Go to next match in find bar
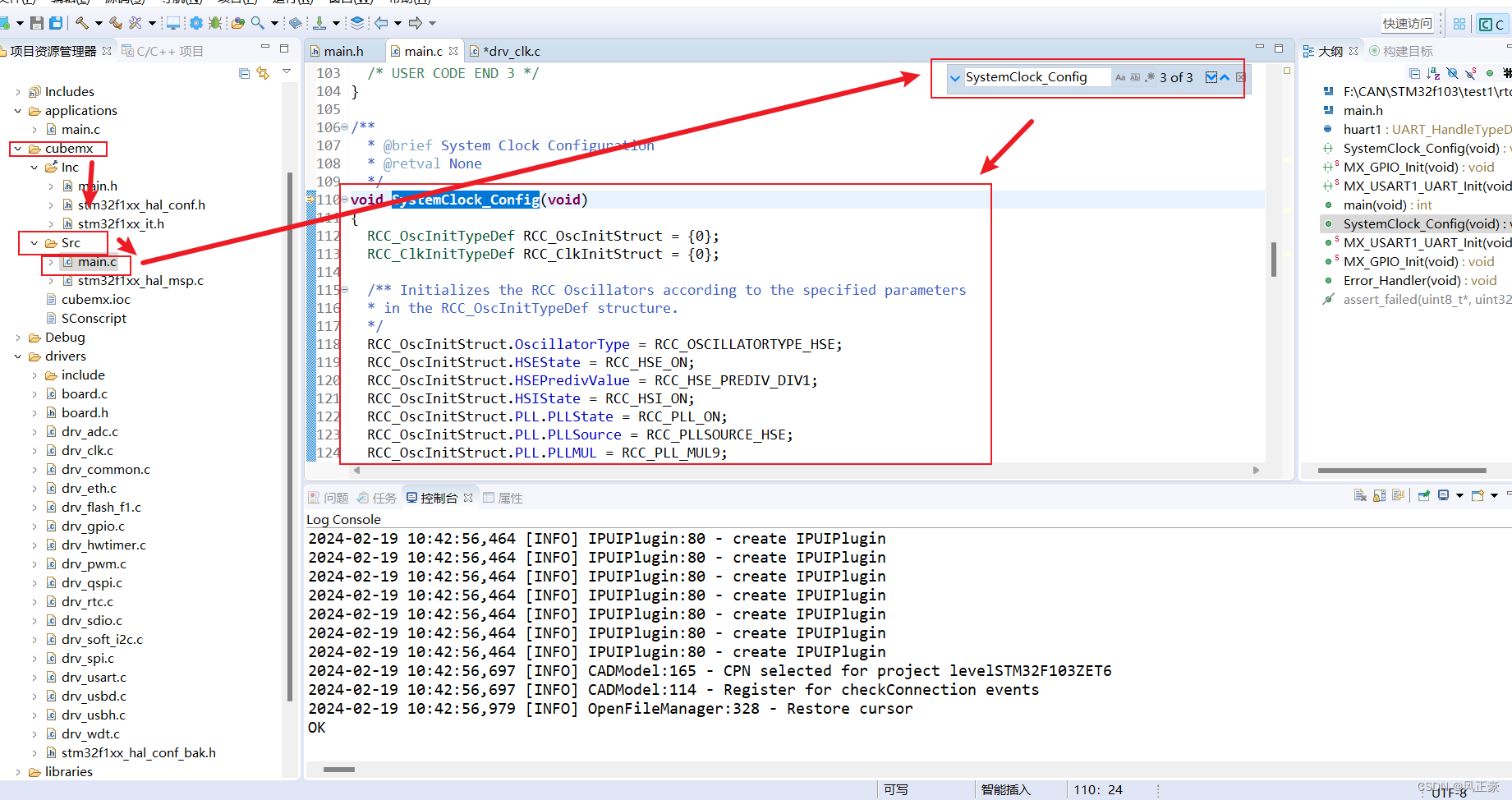The image size is (1512, 800). tap(1211, 77)
